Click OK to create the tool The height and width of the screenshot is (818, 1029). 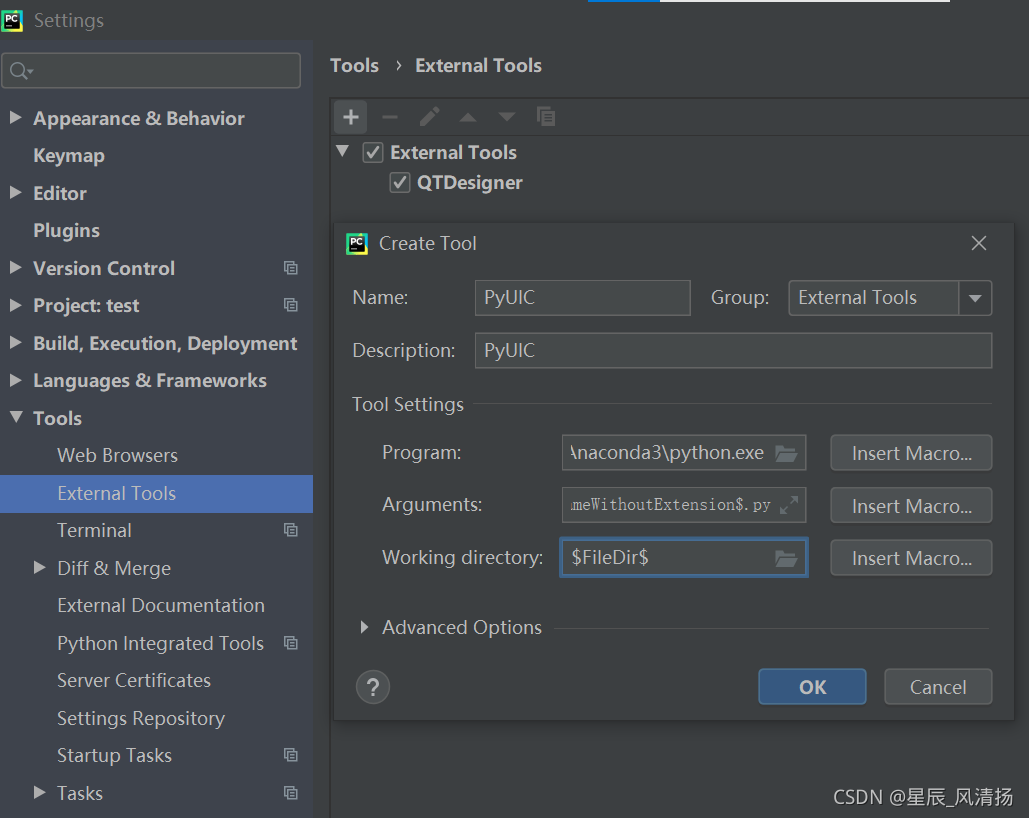(x=812, y=687)
